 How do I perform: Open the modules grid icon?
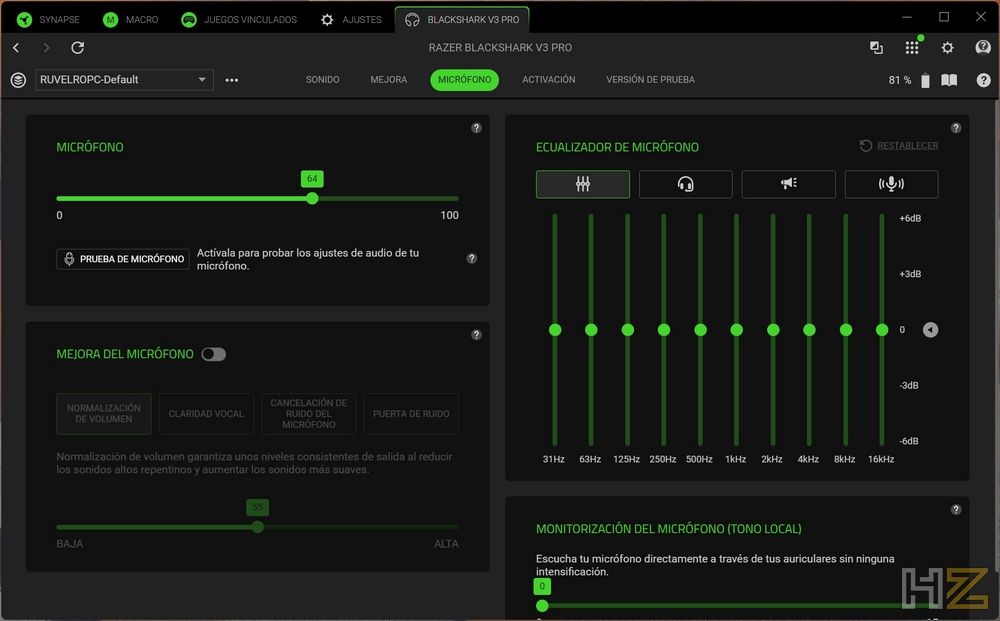tap(912, 48)
